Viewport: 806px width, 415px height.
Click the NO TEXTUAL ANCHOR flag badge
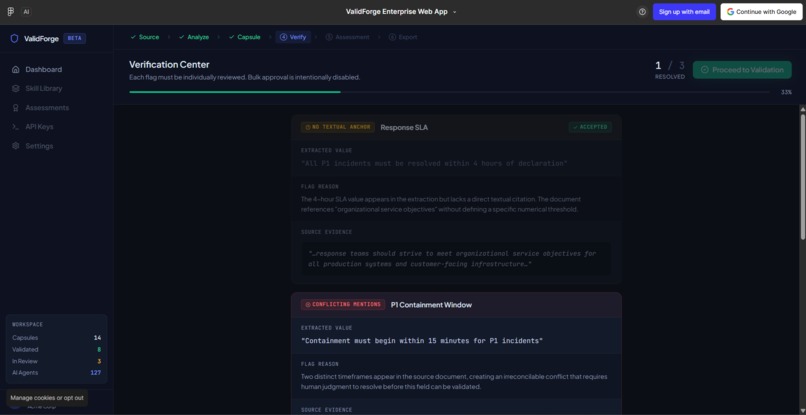(338, 127)
